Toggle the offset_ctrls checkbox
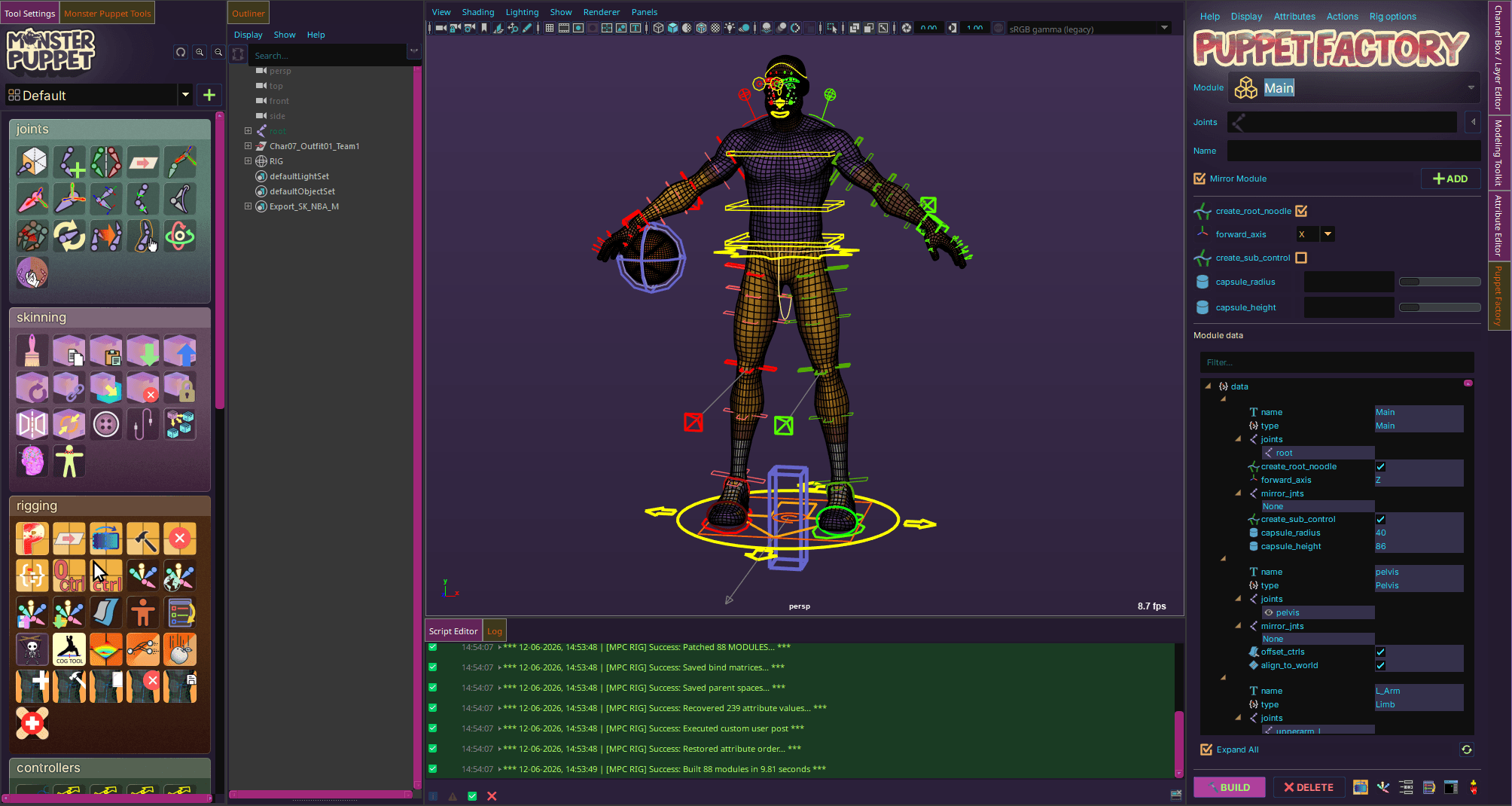Viewport: 1512px width, 806px height. pyautogui.click(x=1380, y=652)
